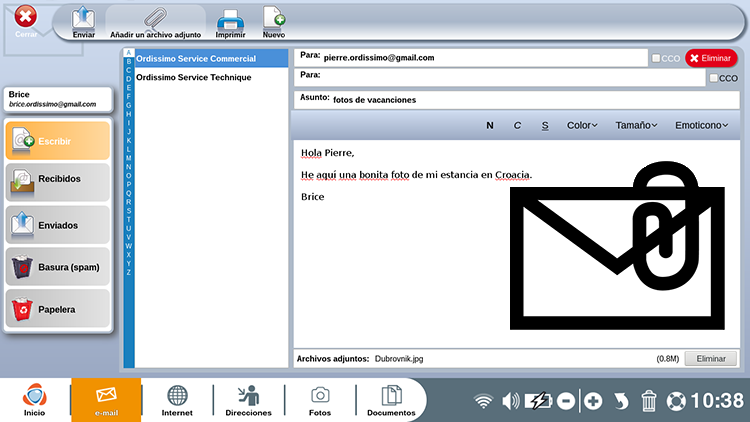Open Documentos from taskbar
Viewport: 750px width, 422px height.
click(391, 400)
